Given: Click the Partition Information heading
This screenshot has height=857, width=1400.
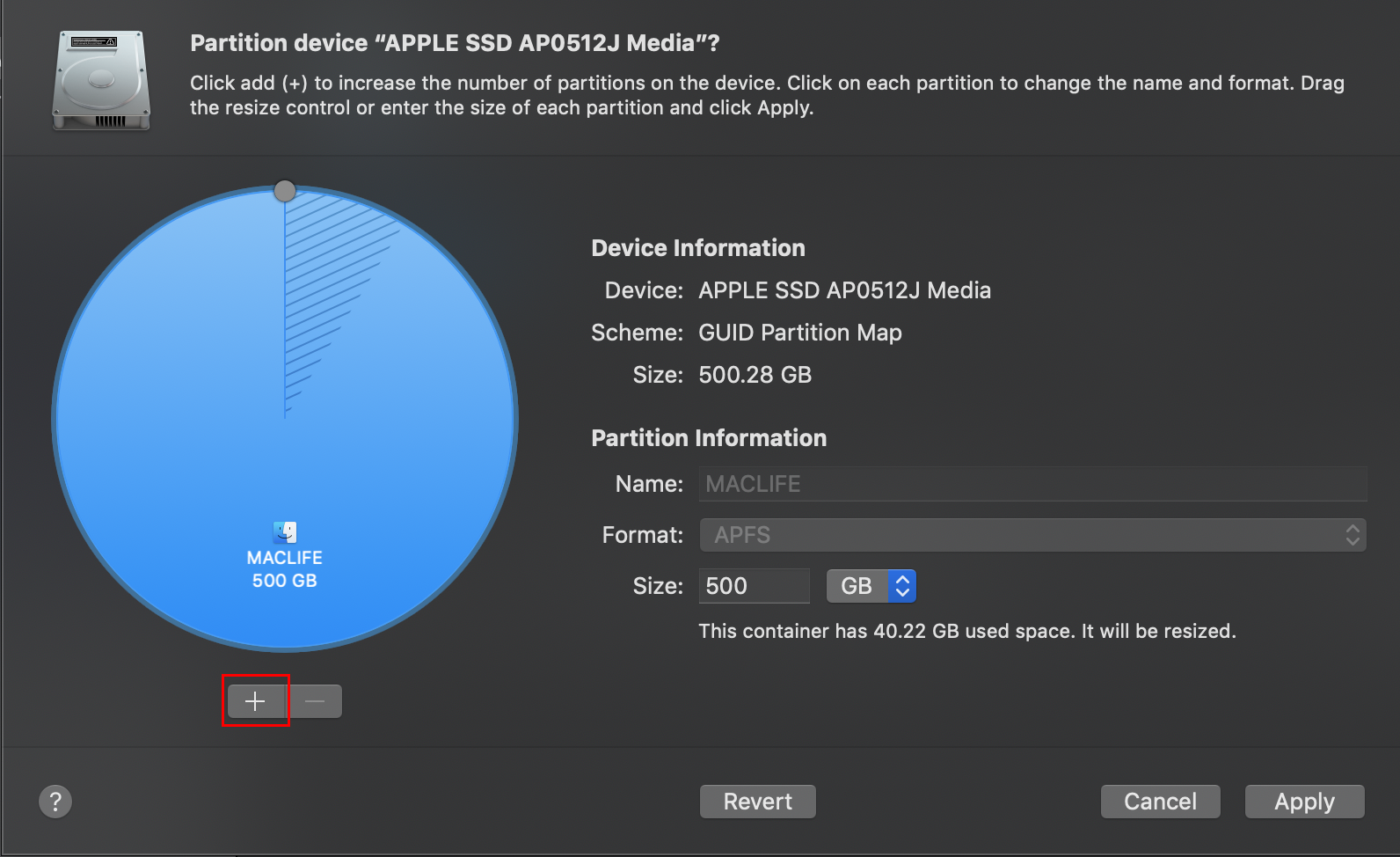Looking at the screenshot, I should point(709,438).
